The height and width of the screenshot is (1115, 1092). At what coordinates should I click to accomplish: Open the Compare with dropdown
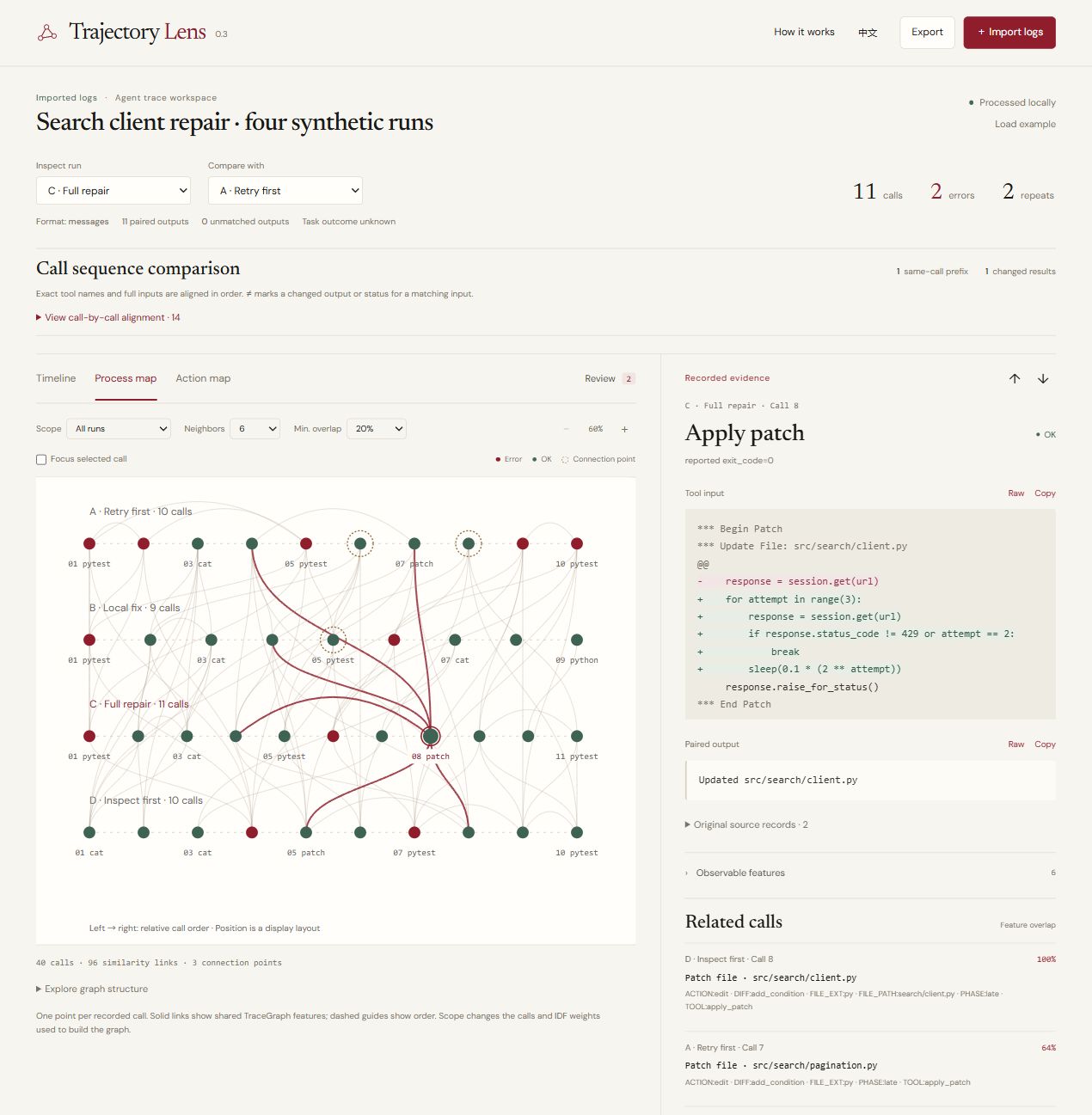pyautogui.click(x=285, y=191)
